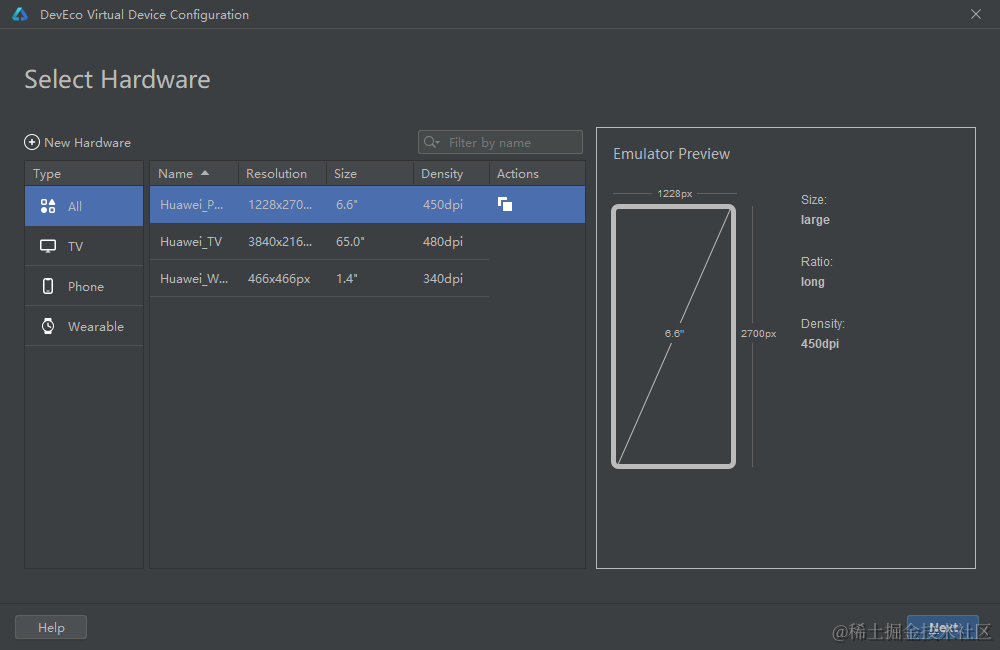
Task: Click the Next button
Action: (x=943, y=627)
